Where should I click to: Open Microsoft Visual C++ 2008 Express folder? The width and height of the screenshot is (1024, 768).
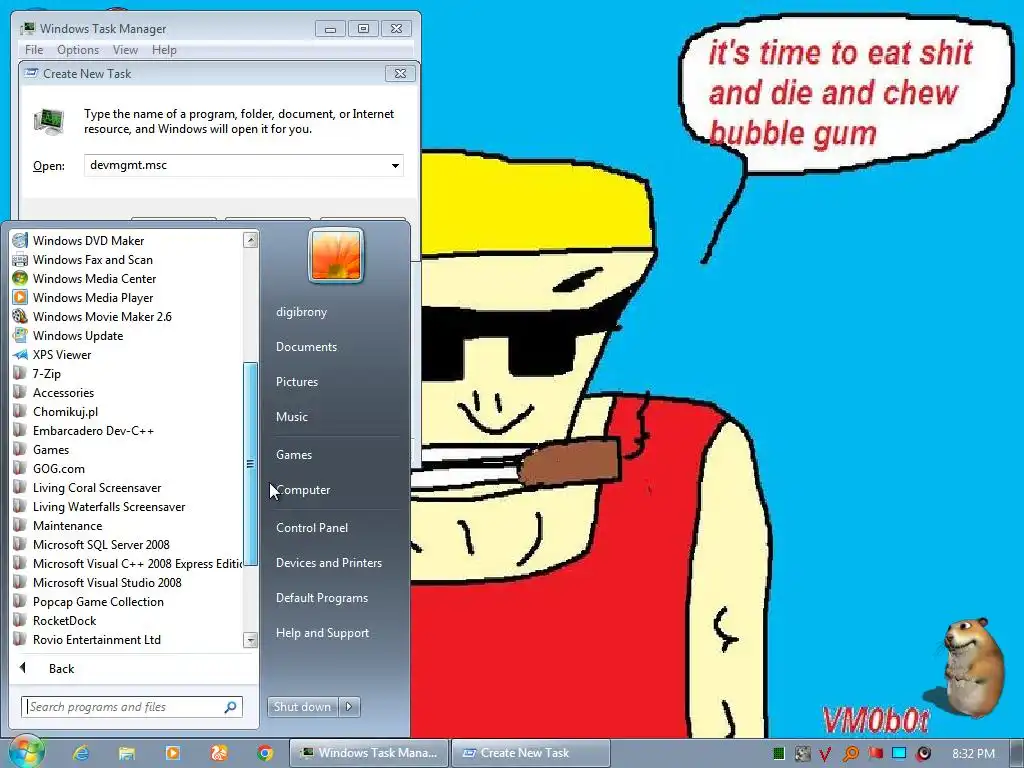[137, 563]
